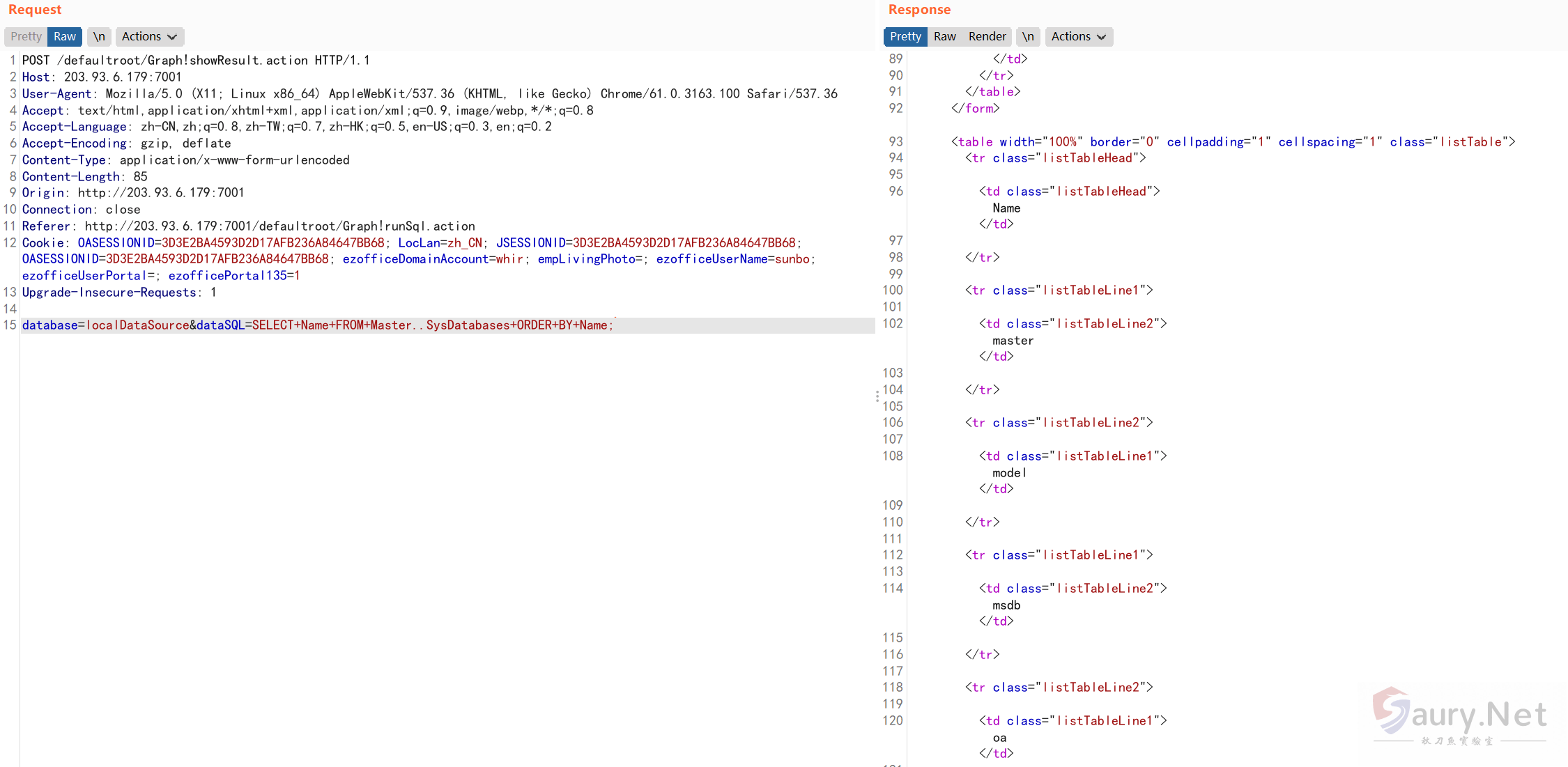
Task: Click the Cookie header line
Action: (411, 243)
